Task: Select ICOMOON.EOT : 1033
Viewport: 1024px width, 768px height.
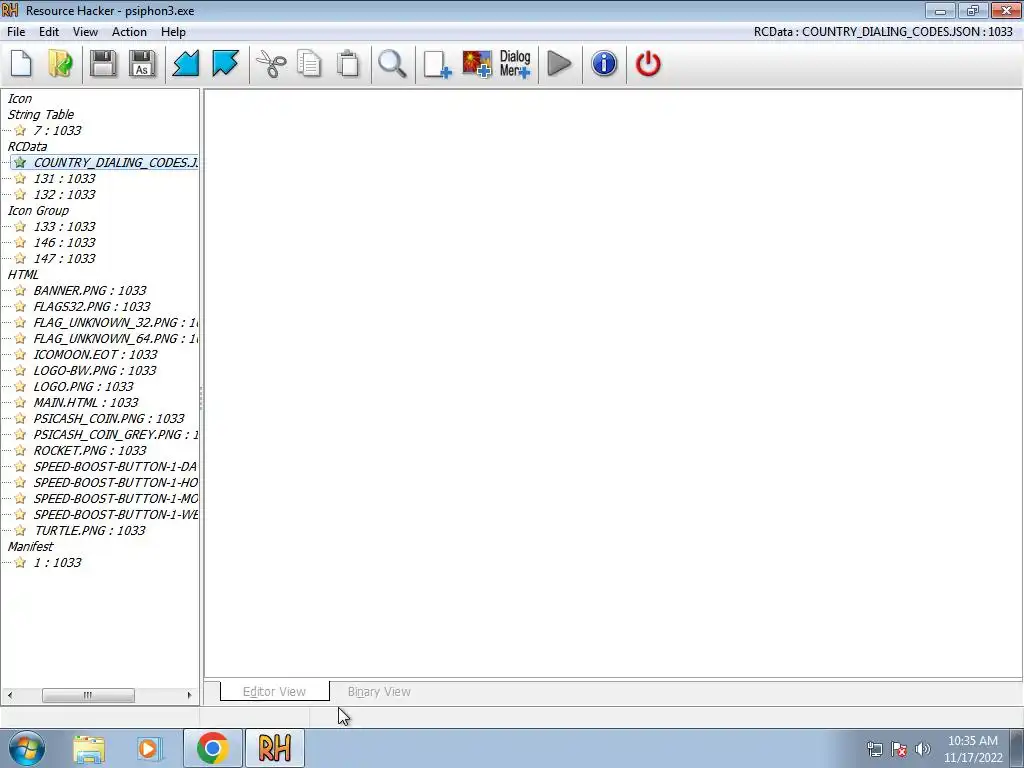Action: [95, 355]
